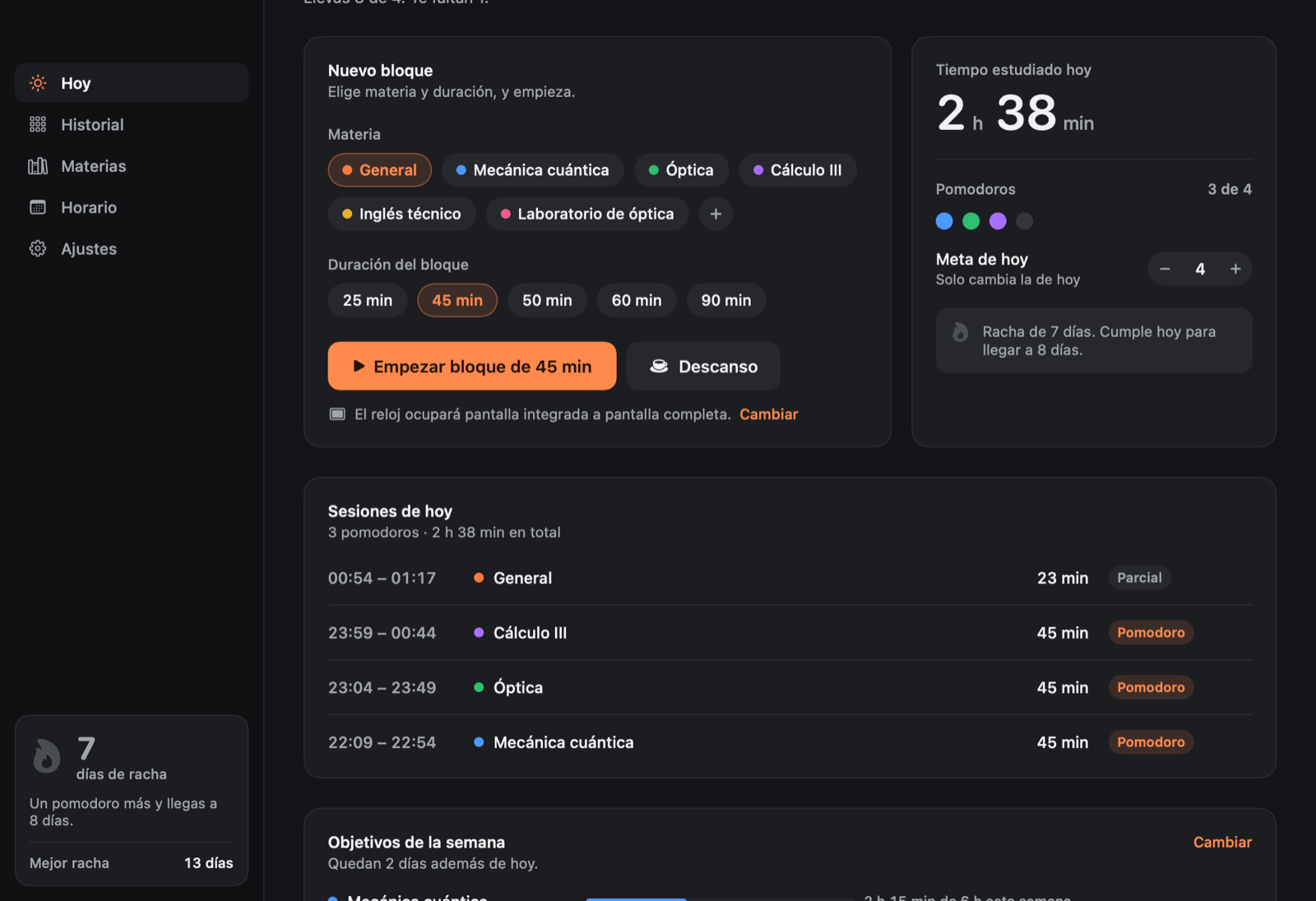Screen dimensions: 1316x901
Task: Select the Cálculo III materia chip
Action: pyautogui.click(x=798, y=170)
